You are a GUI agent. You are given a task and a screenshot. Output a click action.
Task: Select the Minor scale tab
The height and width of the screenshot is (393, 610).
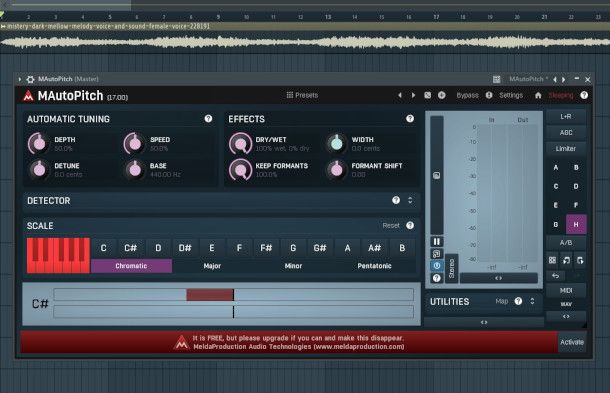(293, 266)
